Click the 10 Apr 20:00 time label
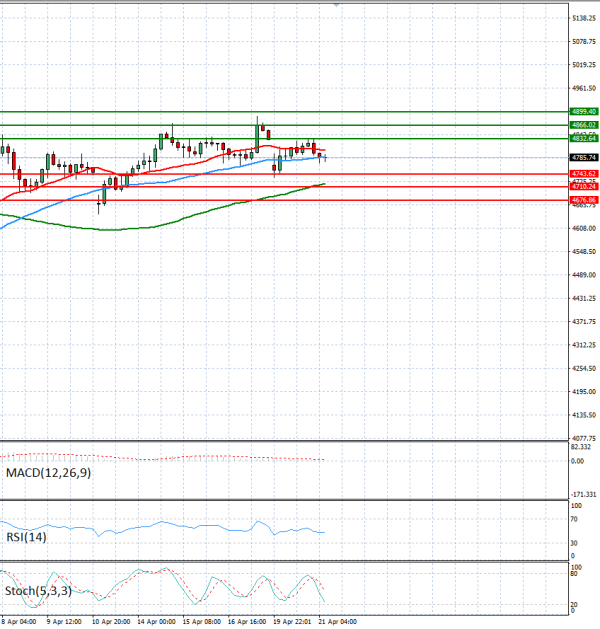Viewport: 600px width, 629px height. pyautogui.click(x=111, y=622)
